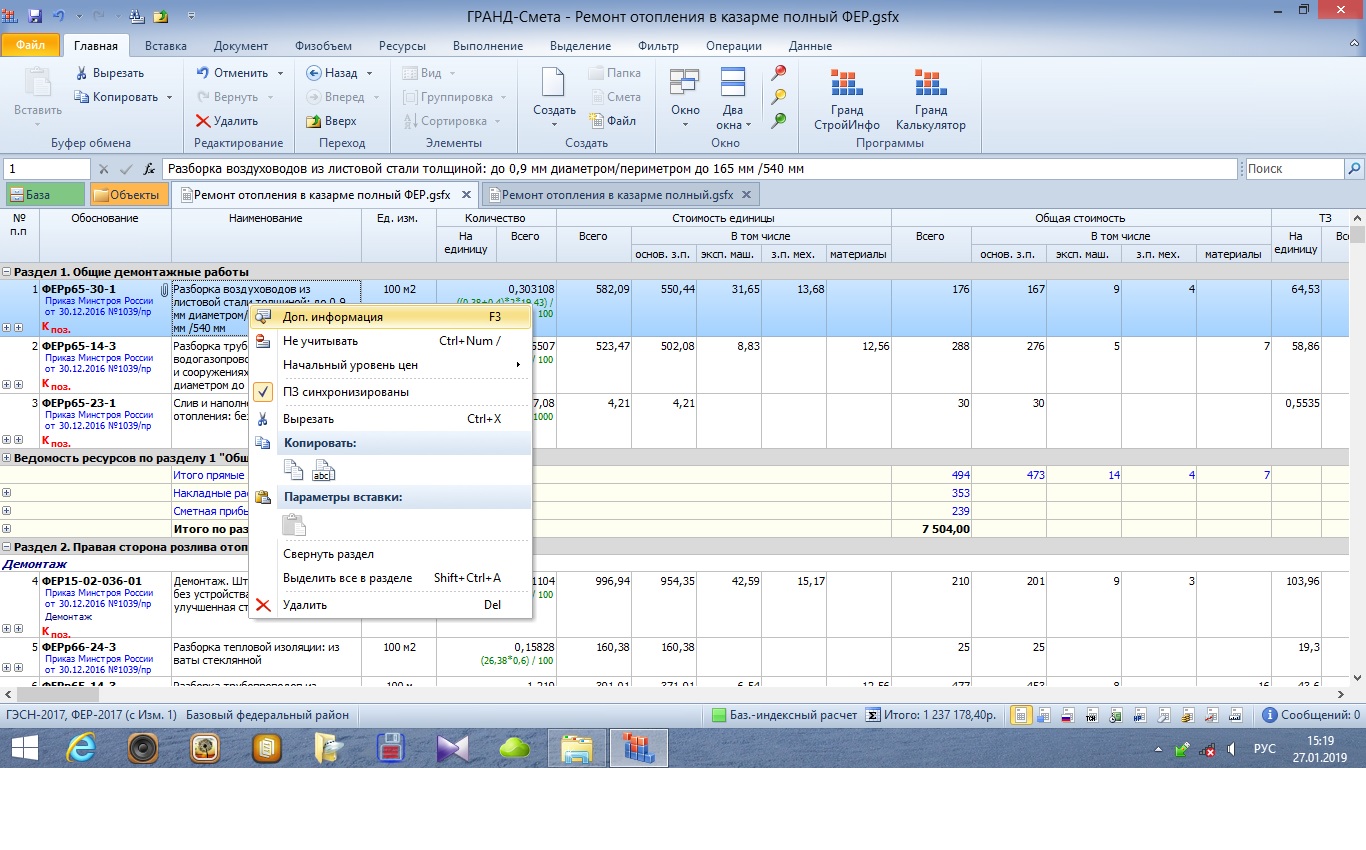Collapse Раздел 1 Общие демонтажные работы
1366x850 pixels.
pyautogui.click(x=7, y=272)
